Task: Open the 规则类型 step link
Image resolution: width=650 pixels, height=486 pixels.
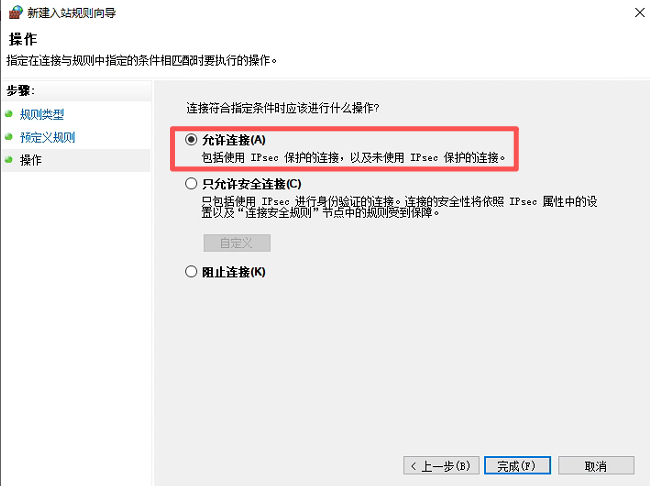Action: pos(42,114)
